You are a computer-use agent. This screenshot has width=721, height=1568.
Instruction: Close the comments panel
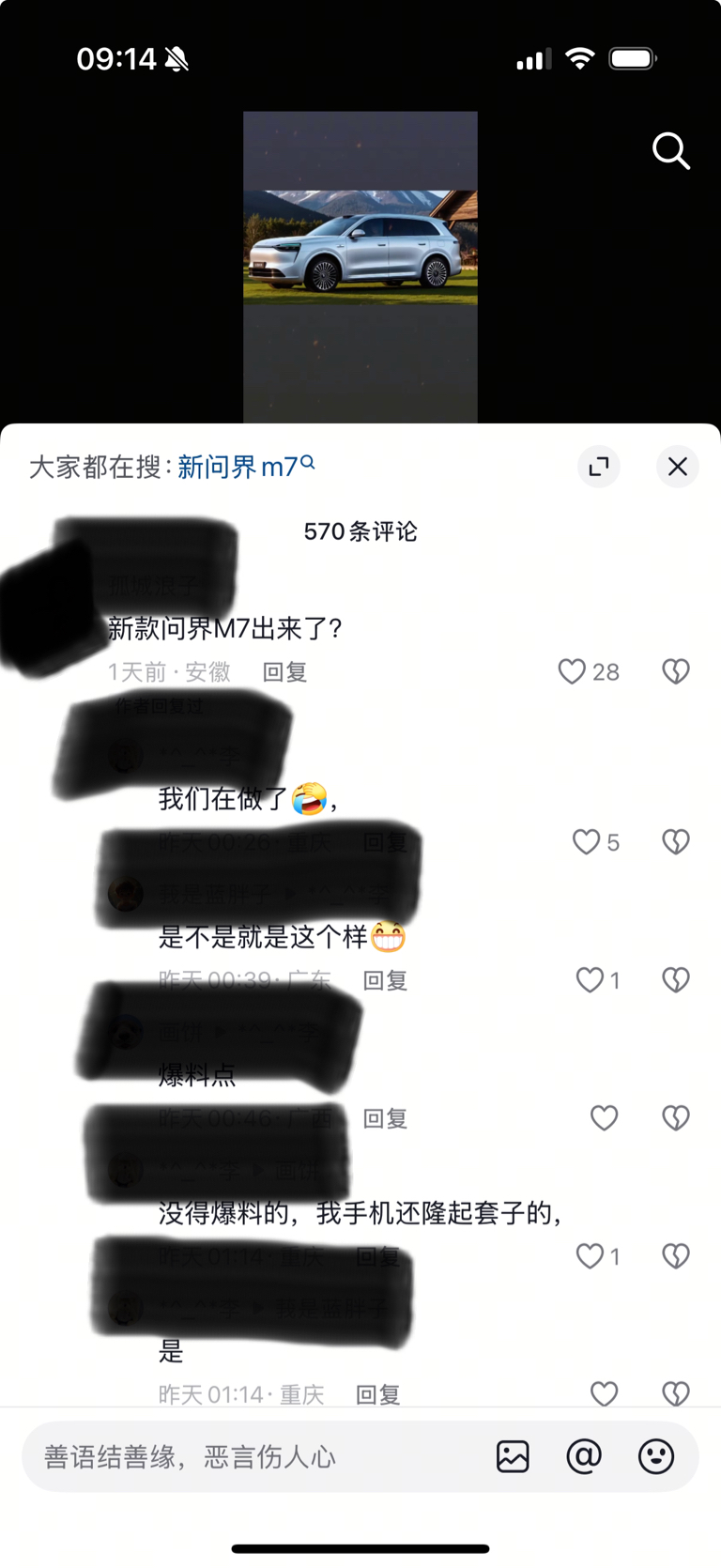click(677, 467)
